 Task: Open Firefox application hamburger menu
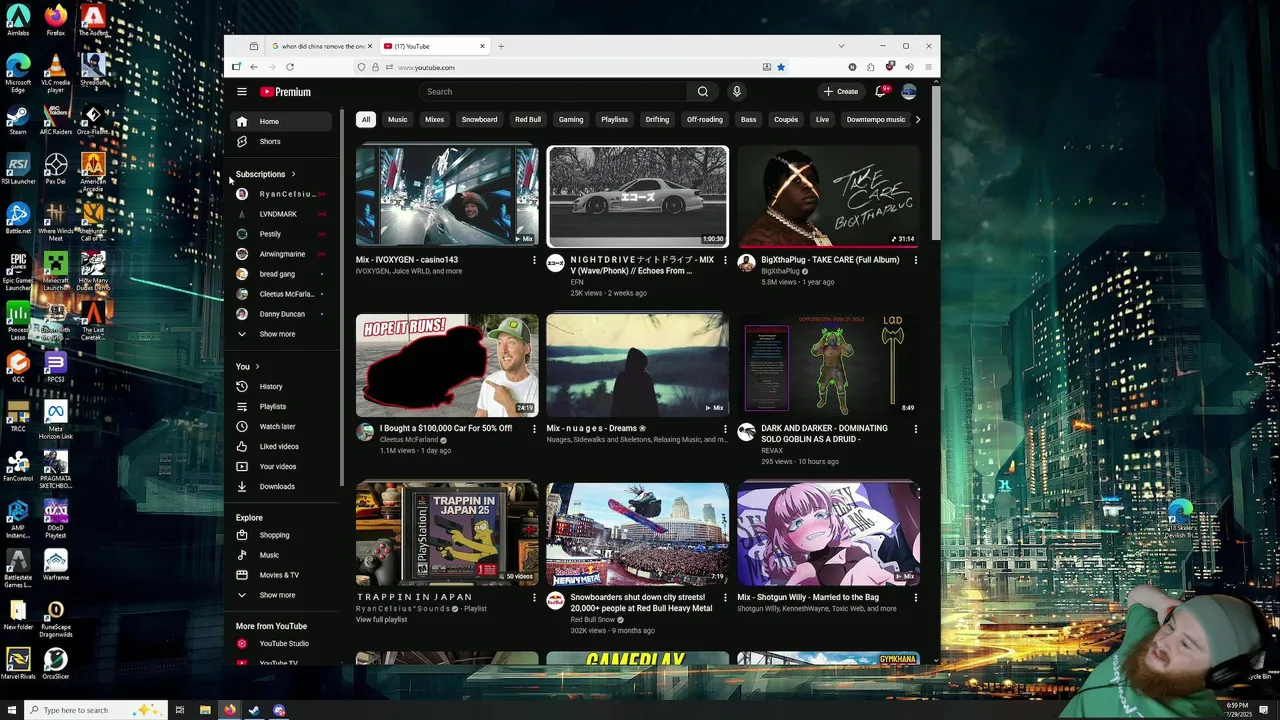(928, 67)
